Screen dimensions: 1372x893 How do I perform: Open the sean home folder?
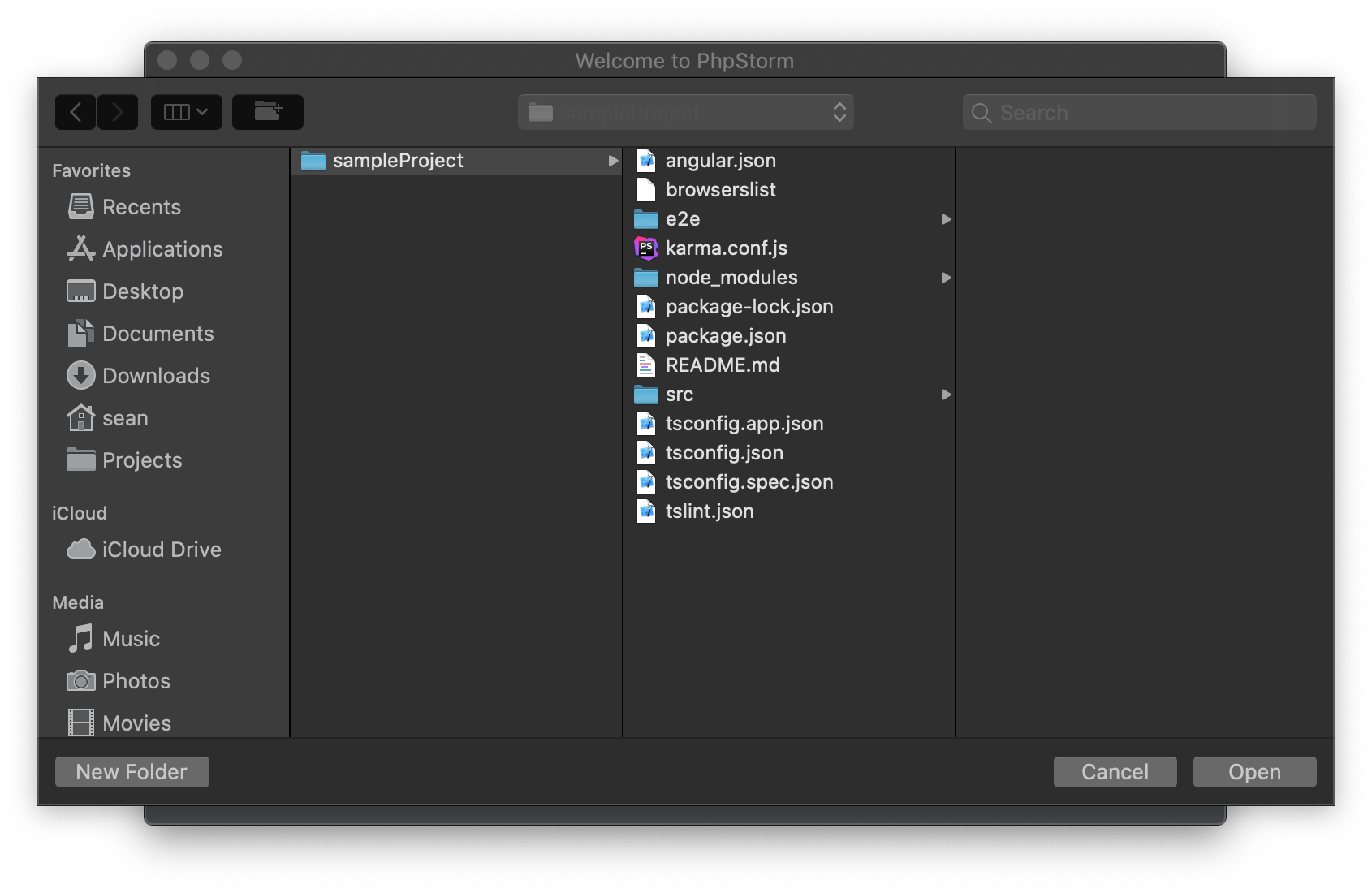click(108, 418)
